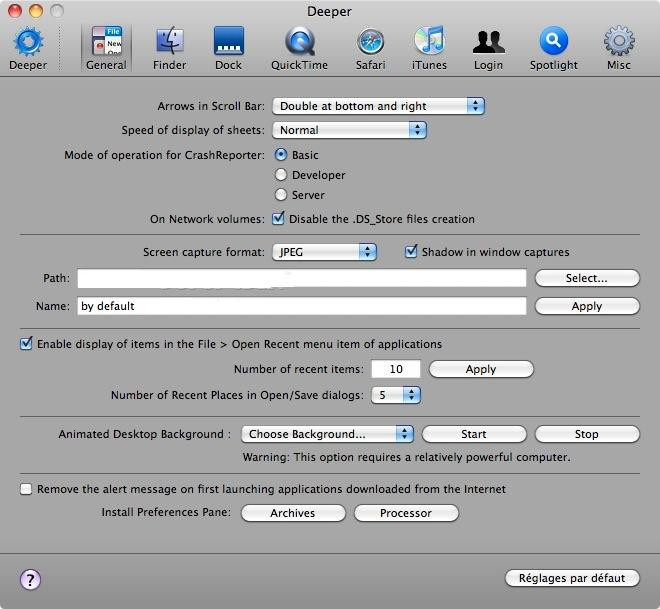The width and height of the screenshot is (660, 609).
Task: Install the Processor preferences pane
Action: coord(406,513)
